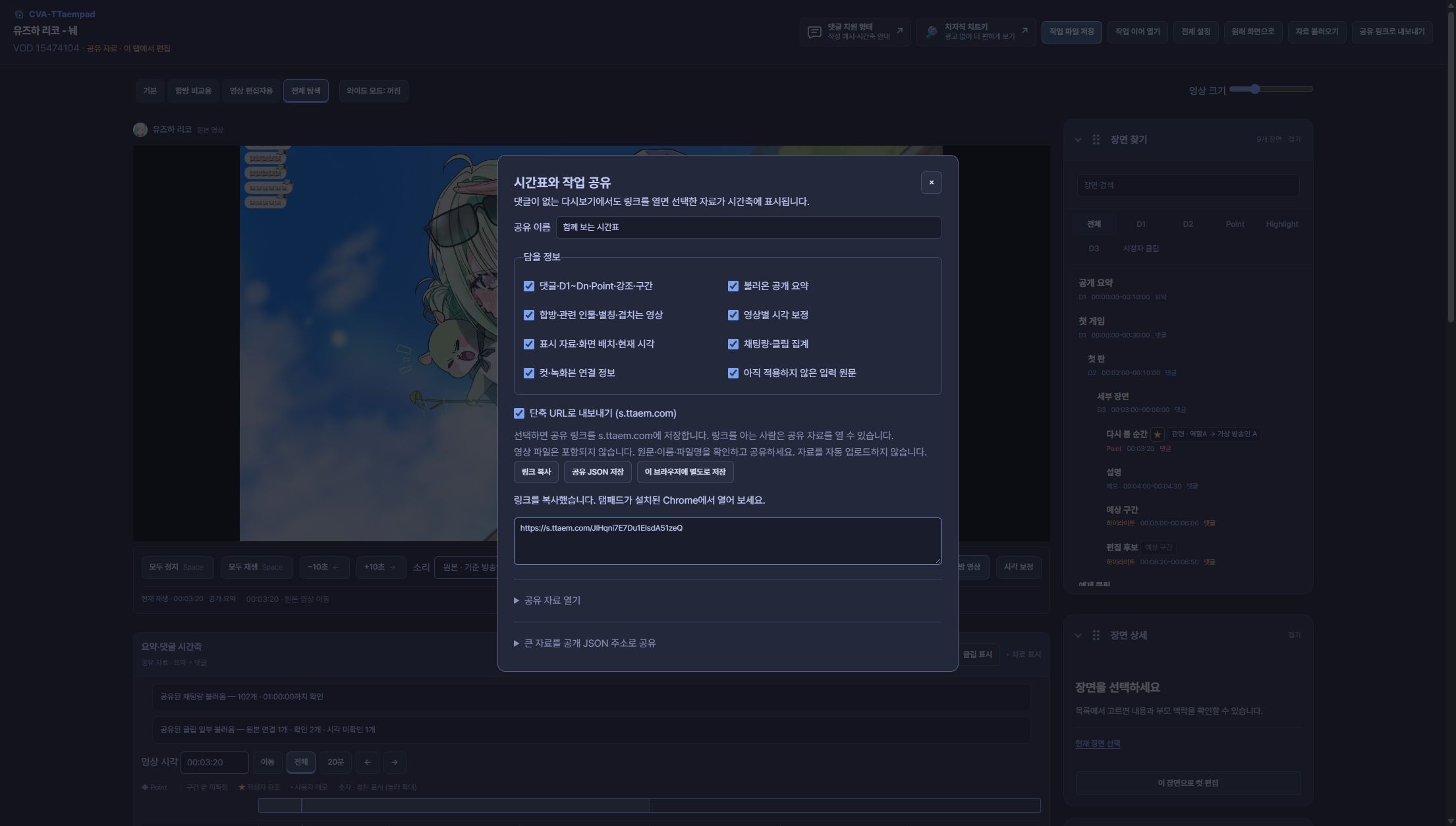Image resolution: width=1456 pixels, height=826 pixels.
Task: Click 작업 파일 저장 button
Action: tap(1071, 32)
